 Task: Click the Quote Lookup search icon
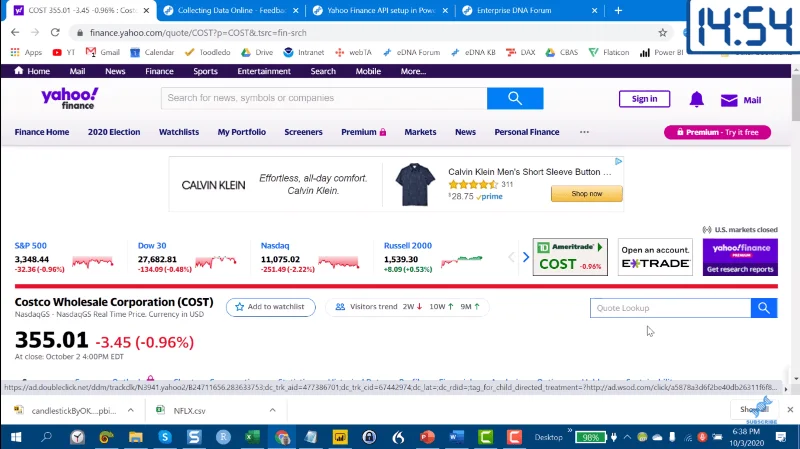(764, 308)
